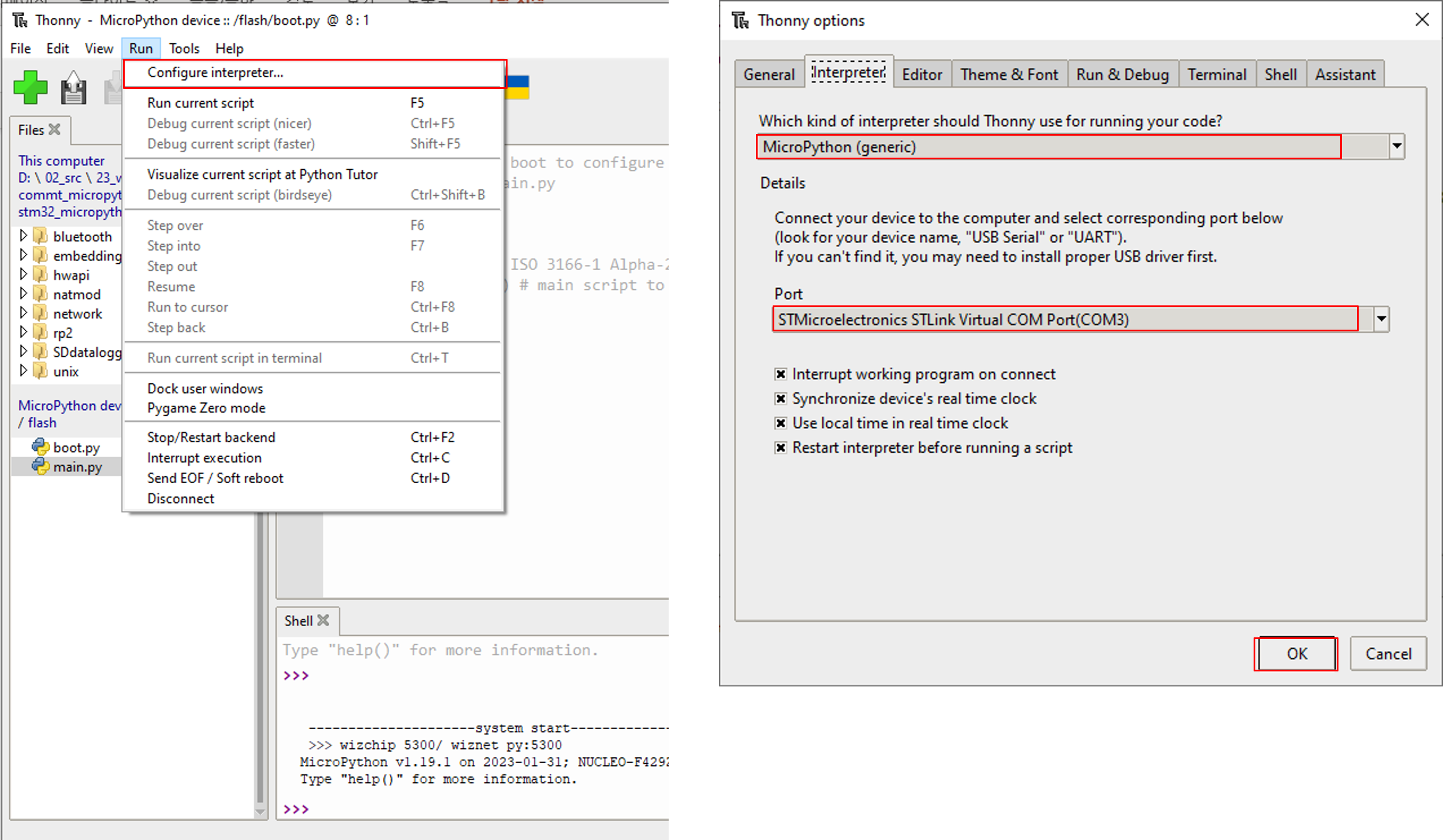This screenshot has width=1443, height=840.
Task: Select boot.py in the MicroPython device panel
Action: point(76,446)
